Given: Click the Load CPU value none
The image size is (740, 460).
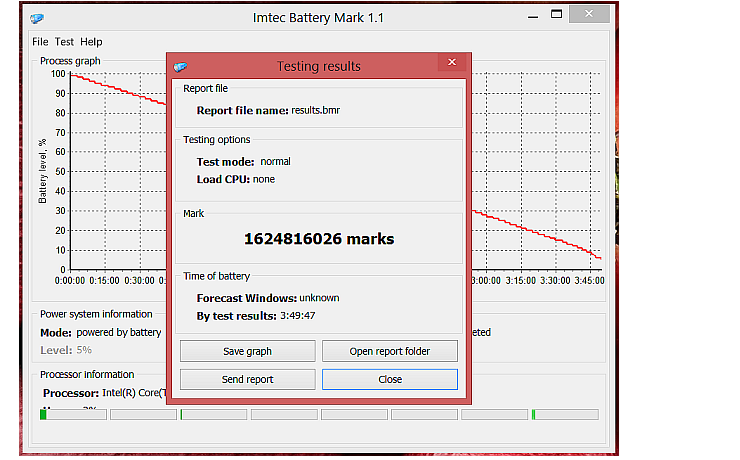Looking at the screenshot, I should [x=264, y=179].
